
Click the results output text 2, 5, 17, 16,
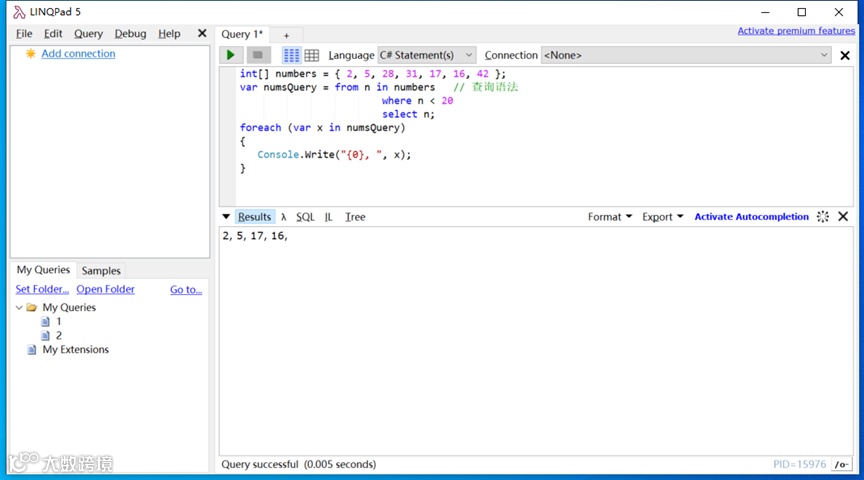(x=255, y=236)
